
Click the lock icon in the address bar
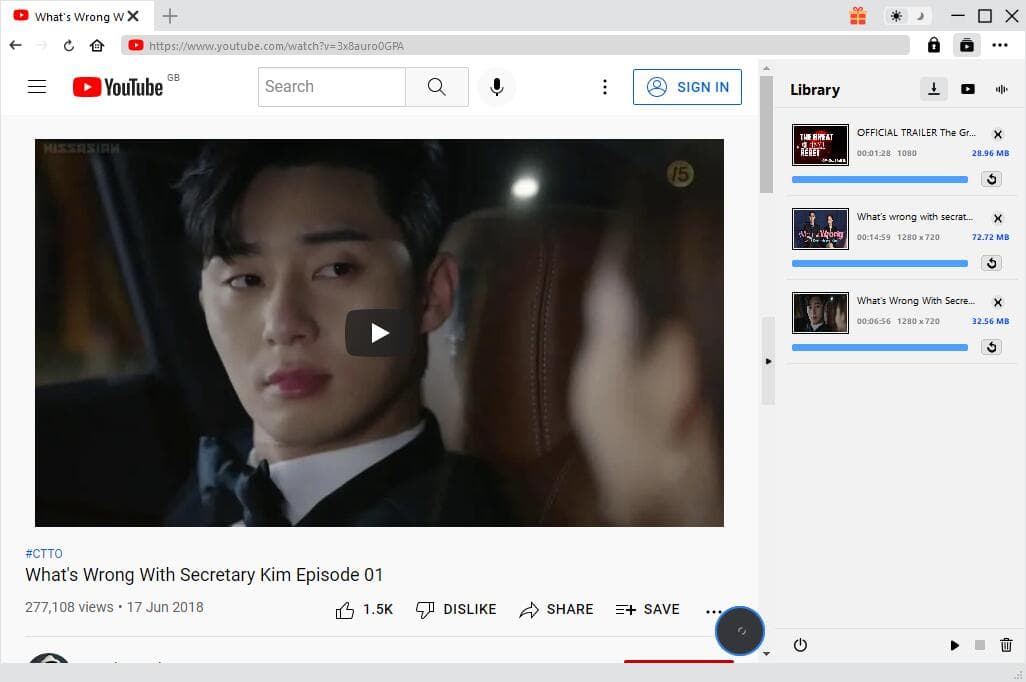(933, 45)
